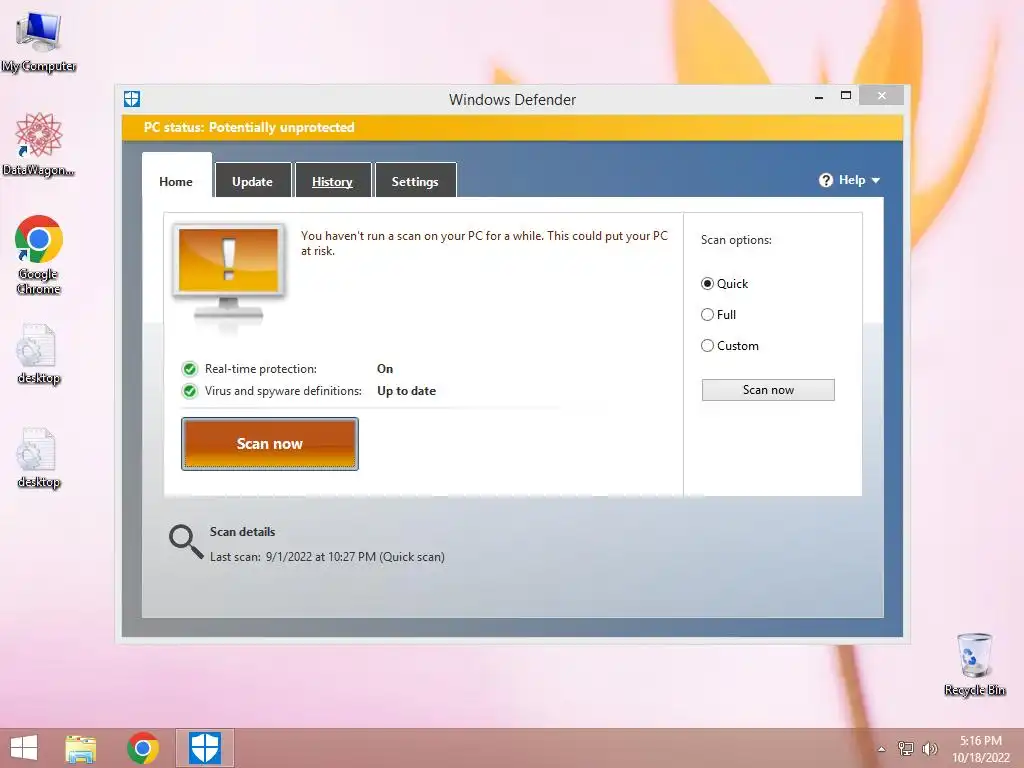Click the Scan details heading
Viewport: 1024px width, 768px height.
pyautogui.click(x=242, y=532)
